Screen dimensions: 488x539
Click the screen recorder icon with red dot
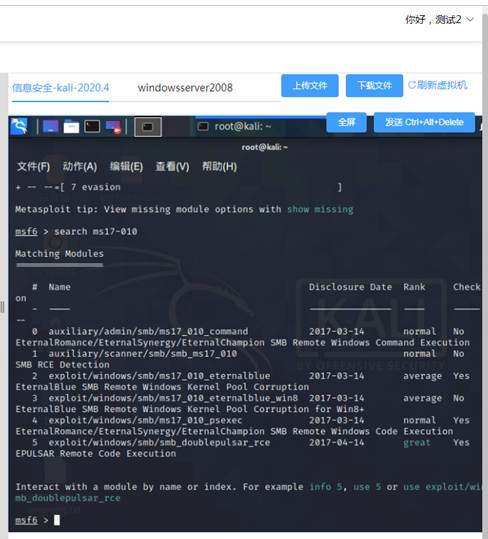click(x=113, y=126)
